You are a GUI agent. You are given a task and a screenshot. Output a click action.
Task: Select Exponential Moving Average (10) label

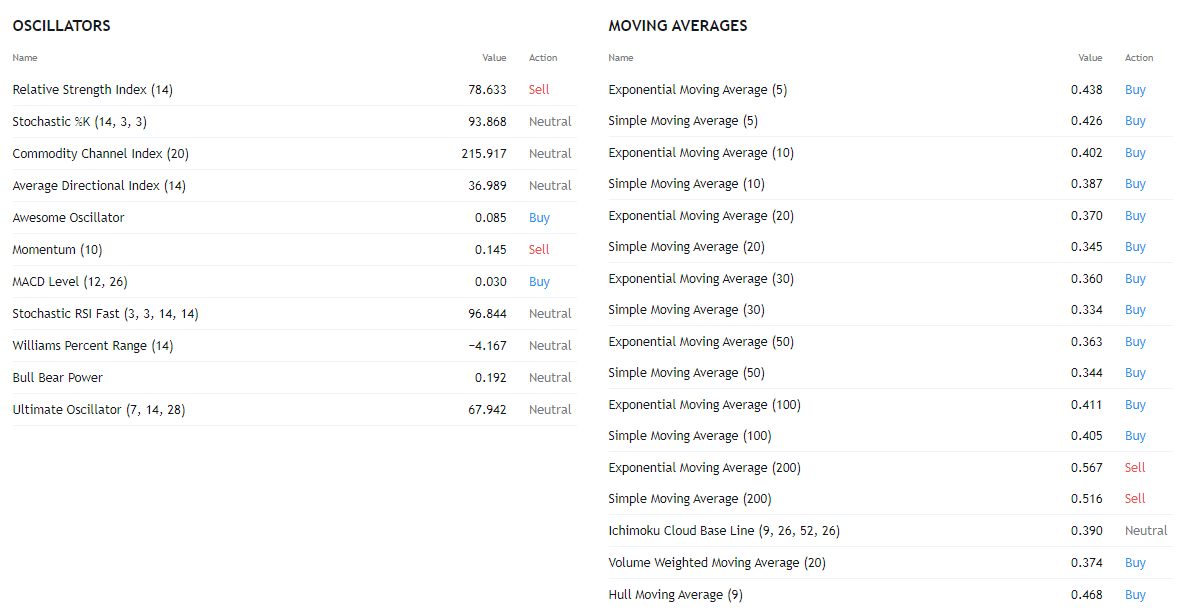coord(701,152)
